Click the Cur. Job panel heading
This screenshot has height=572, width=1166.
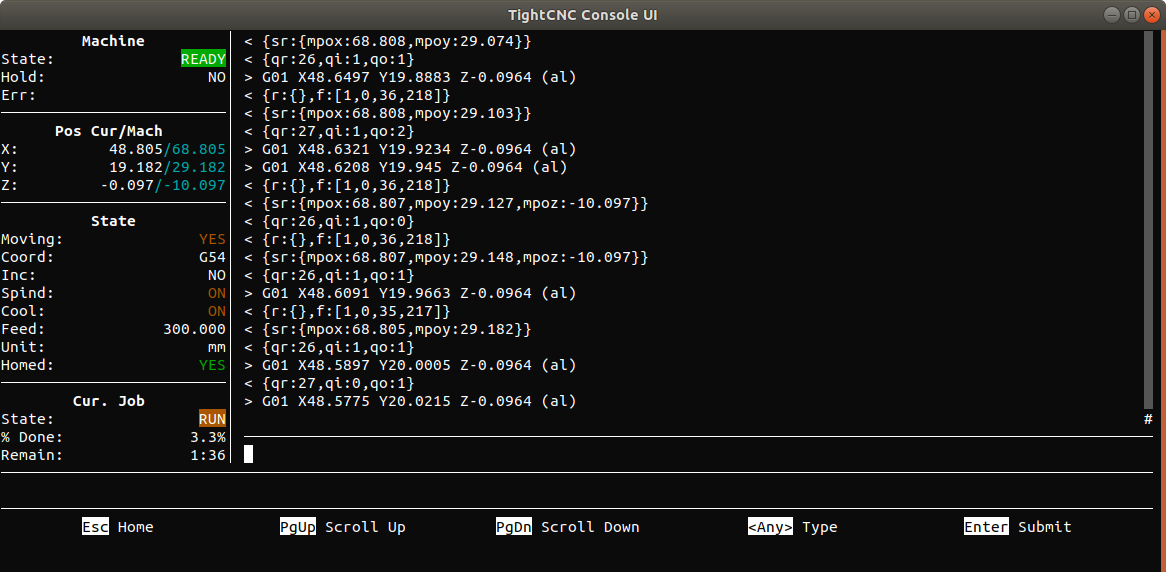point(109,401)
